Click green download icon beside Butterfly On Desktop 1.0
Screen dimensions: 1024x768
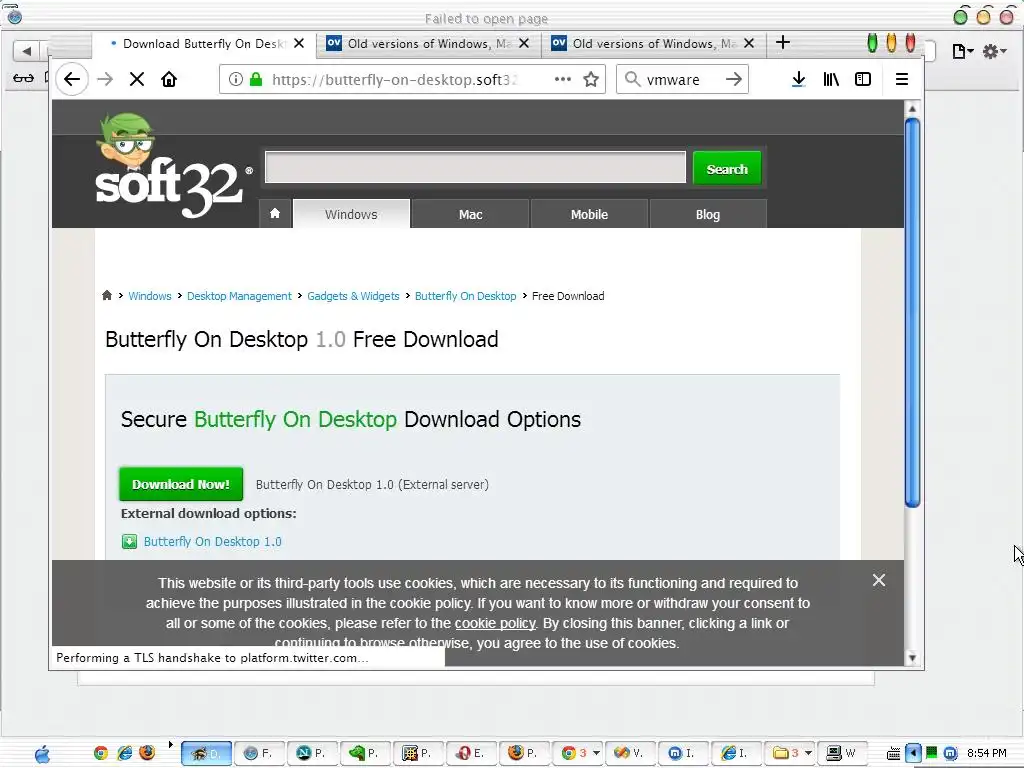(129, 541)
